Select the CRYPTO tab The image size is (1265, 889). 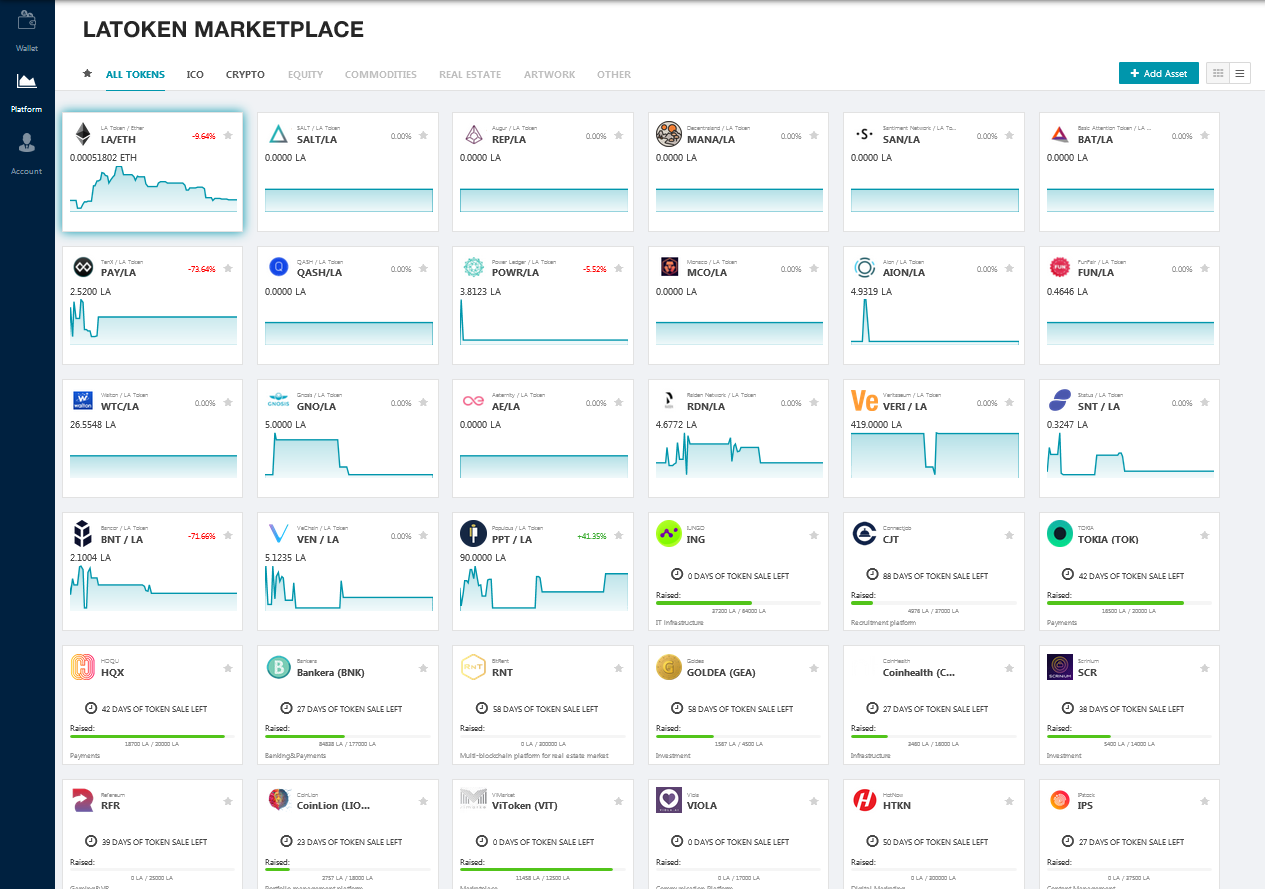tap(245, 74)
